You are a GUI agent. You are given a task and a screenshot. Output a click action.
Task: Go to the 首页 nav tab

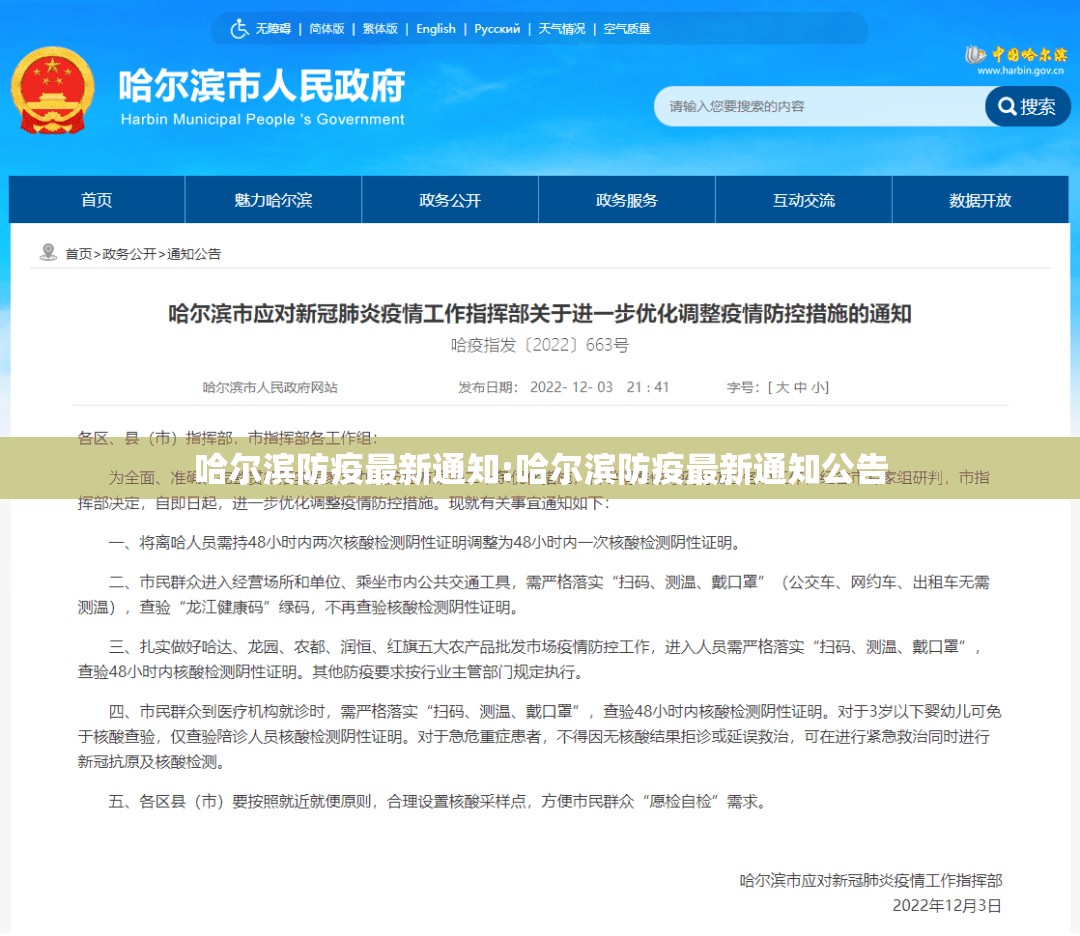pos(96,200)
